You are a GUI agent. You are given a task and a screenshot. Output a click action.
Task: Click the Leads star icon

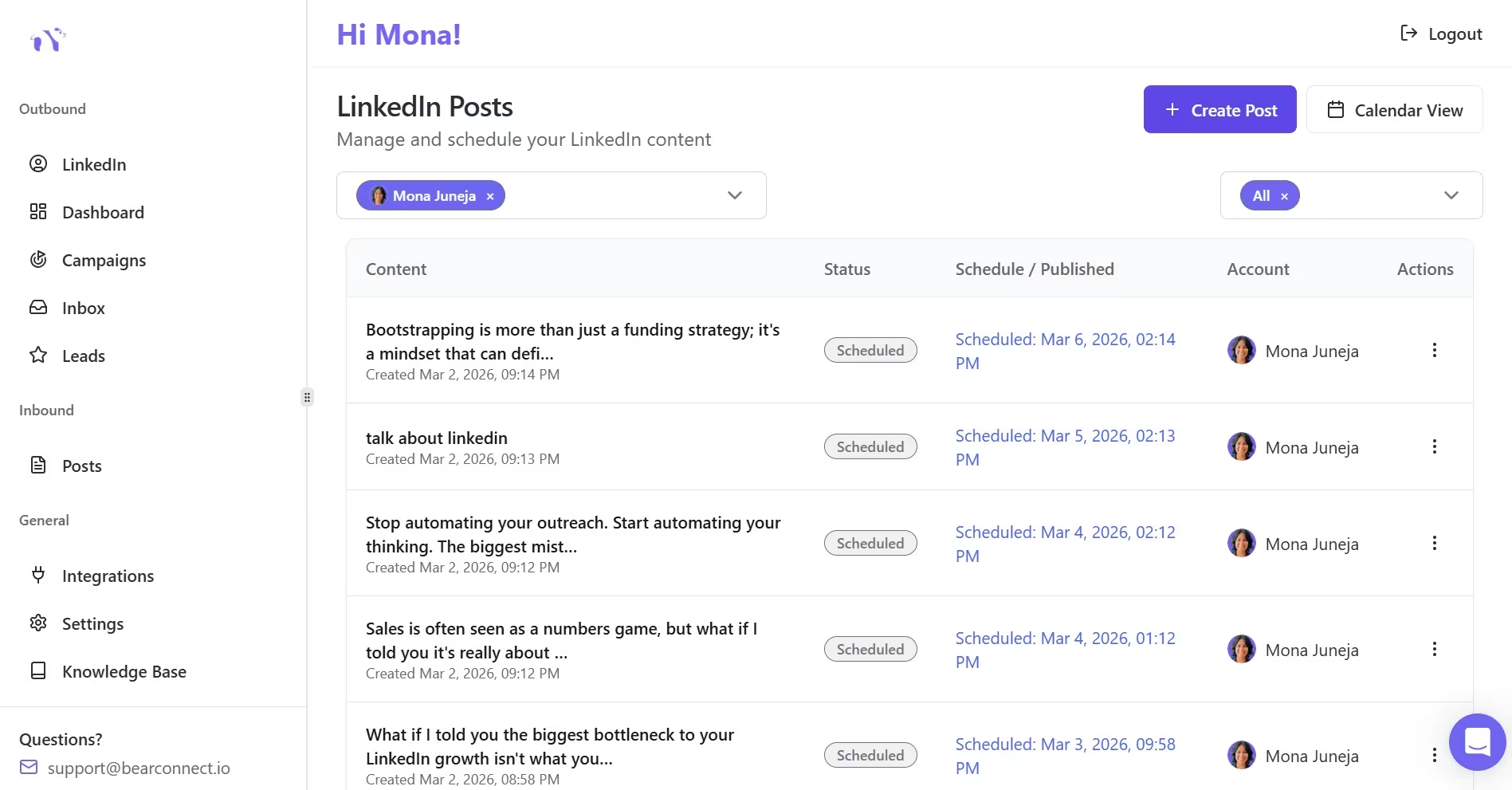coord(38,356)
